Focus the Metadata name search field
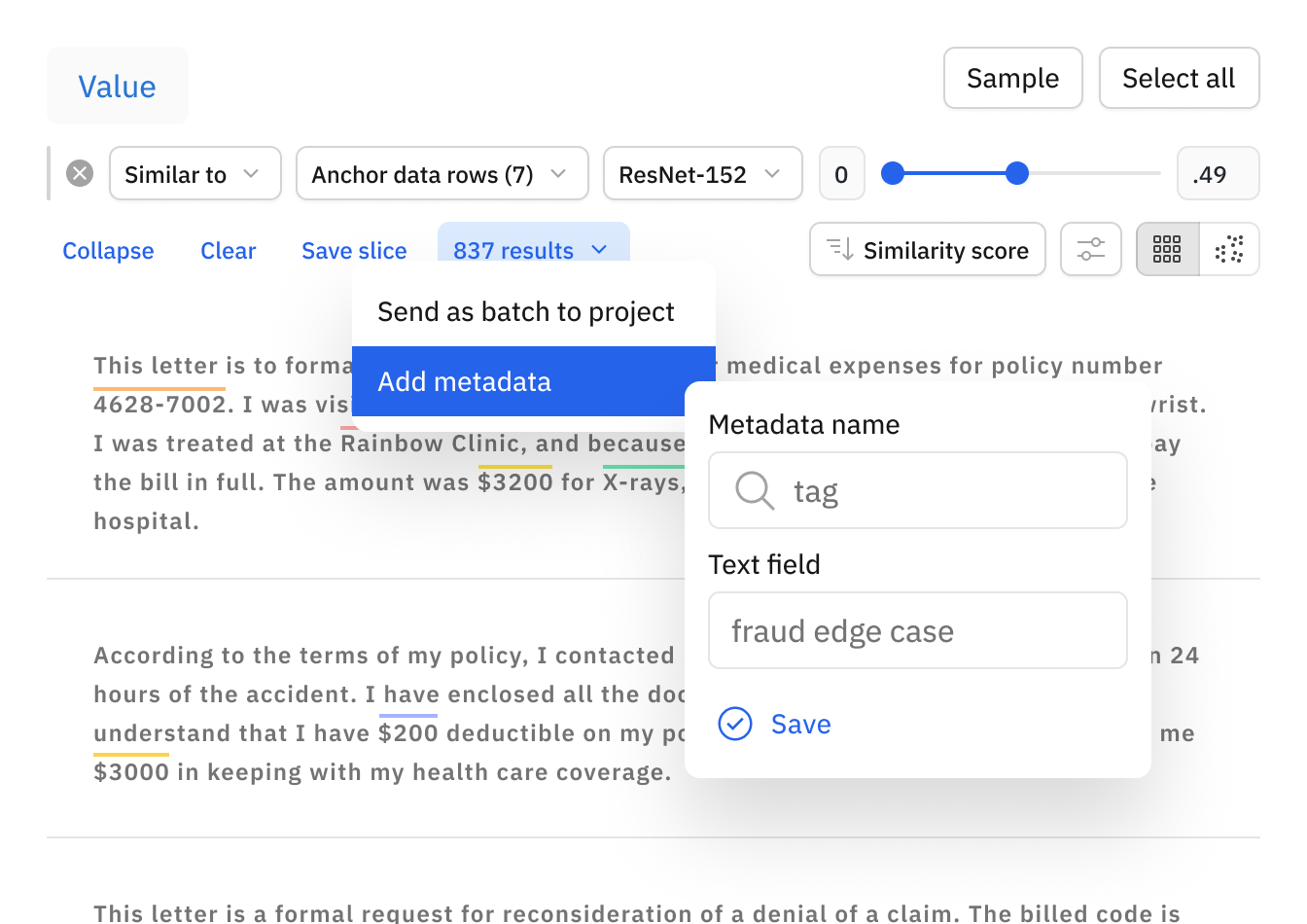 coord(918,490)
